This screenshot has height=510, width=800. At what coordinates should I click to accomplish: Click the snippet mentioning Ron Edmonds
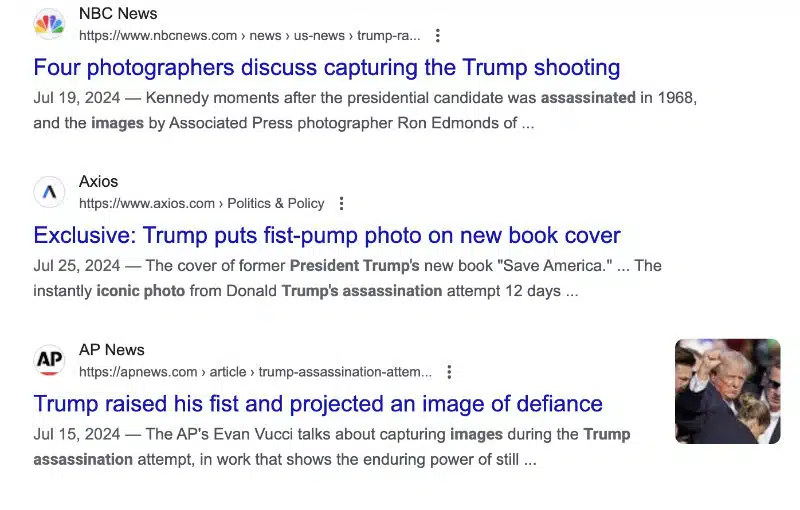(x=365, y=110)
